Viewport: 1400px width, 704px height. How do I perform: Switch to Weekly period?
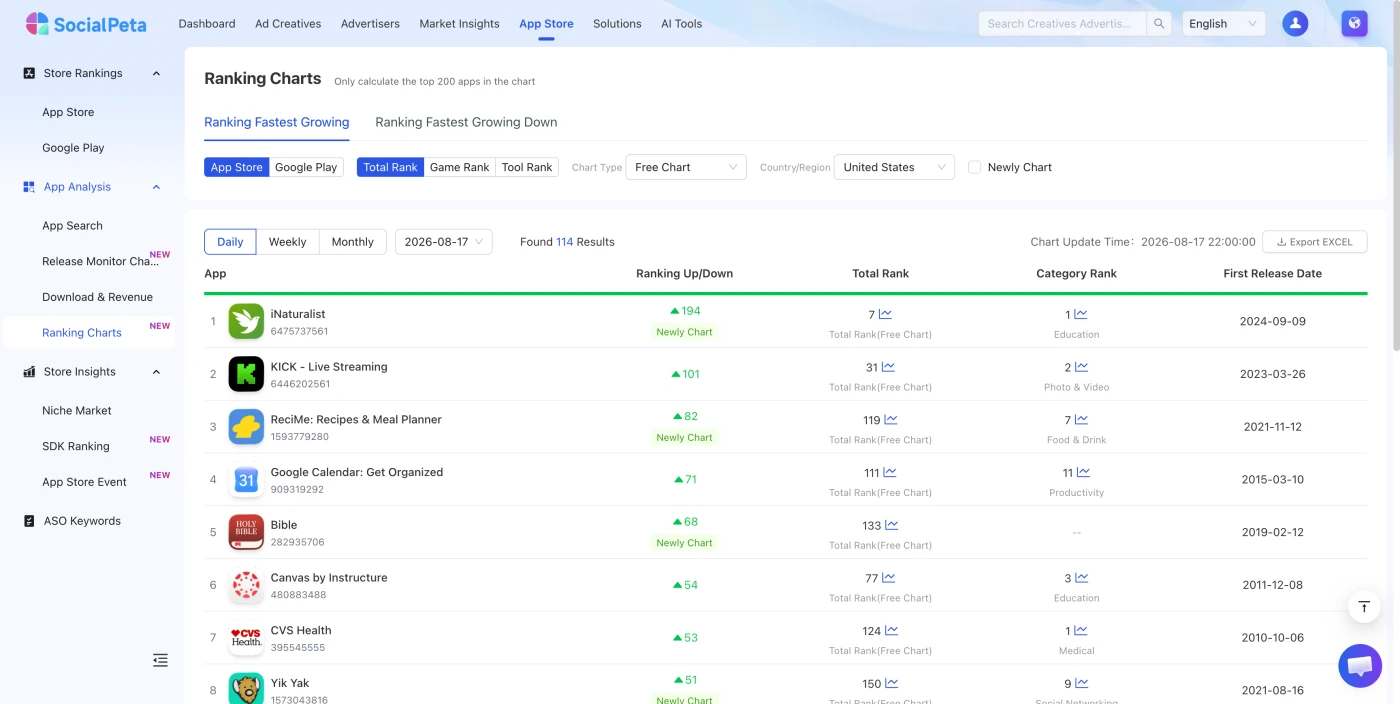(288, 242)
